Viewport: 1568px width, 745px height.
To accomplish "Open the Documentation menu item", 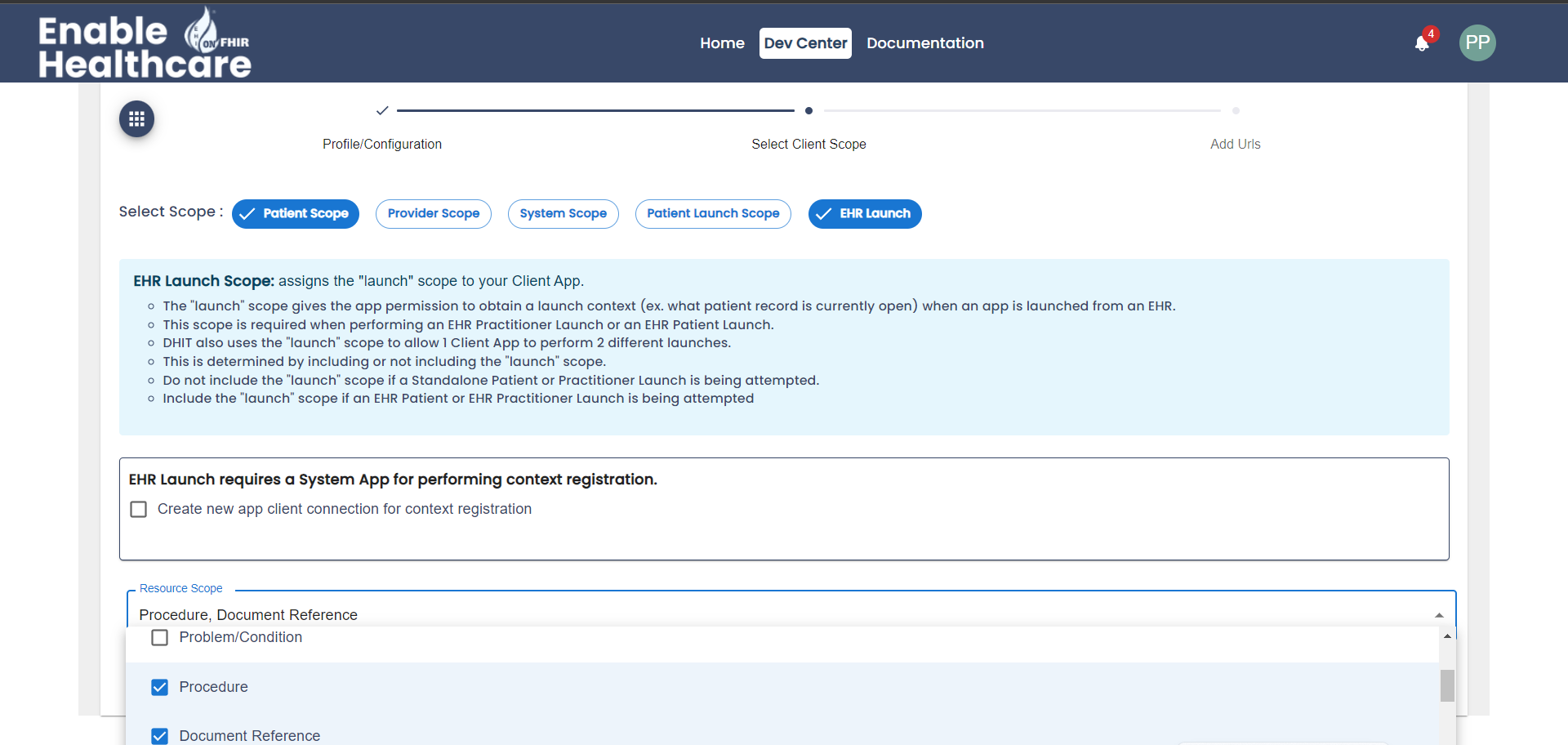I will [x=924, y=43].
